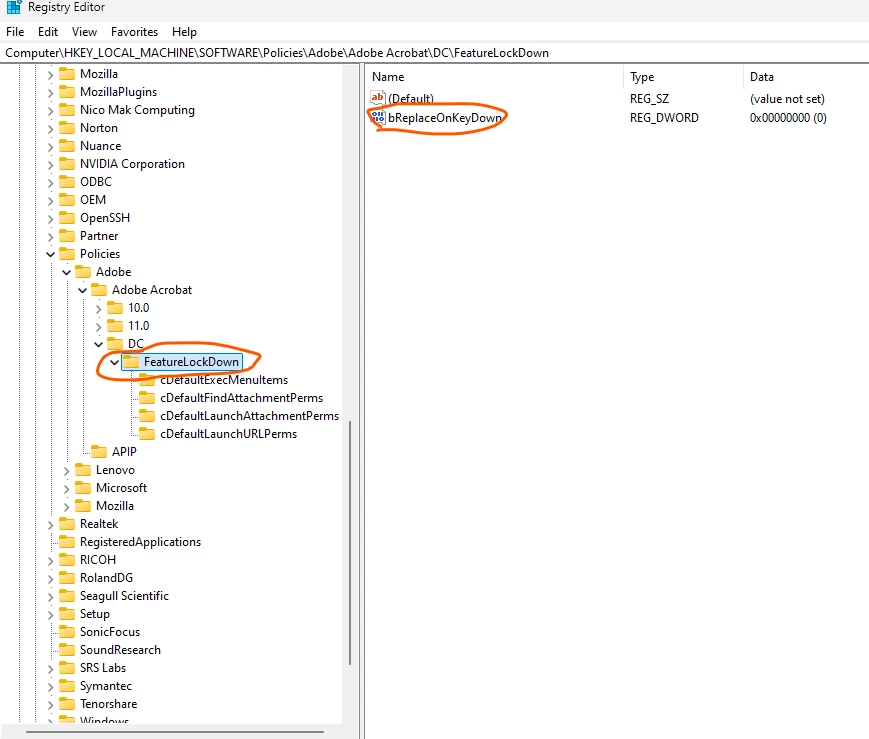Select the Seagull Scientific folder icon

(67, 595)
